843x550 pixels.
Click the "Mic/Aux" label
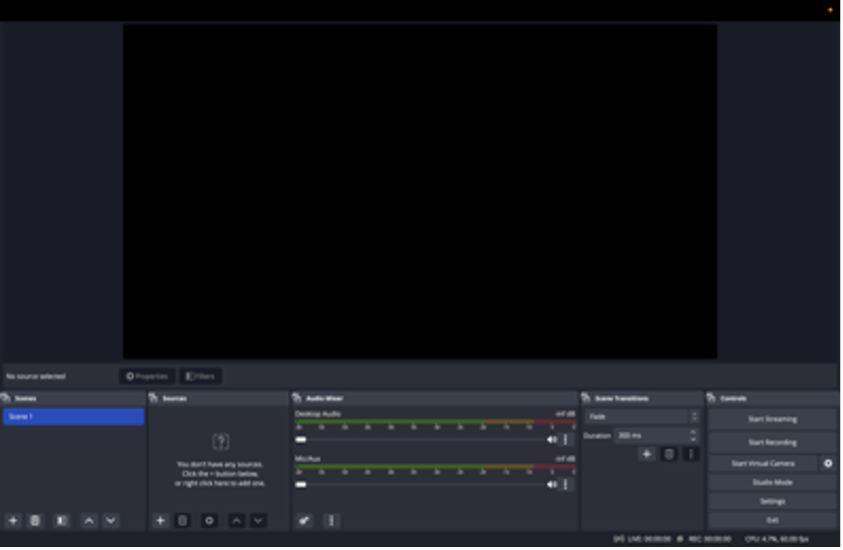pyautogui.click(x=309, y=460)
